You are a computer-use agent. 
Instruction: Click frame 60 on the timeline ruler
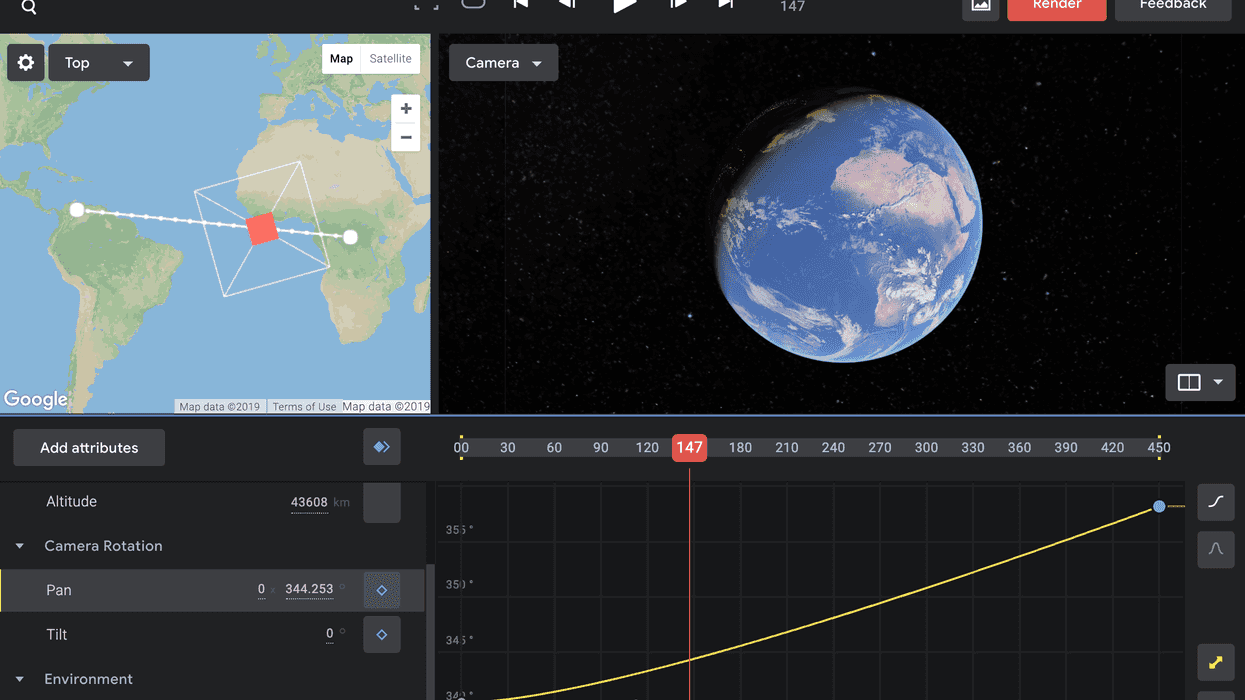tap(554, 448)
